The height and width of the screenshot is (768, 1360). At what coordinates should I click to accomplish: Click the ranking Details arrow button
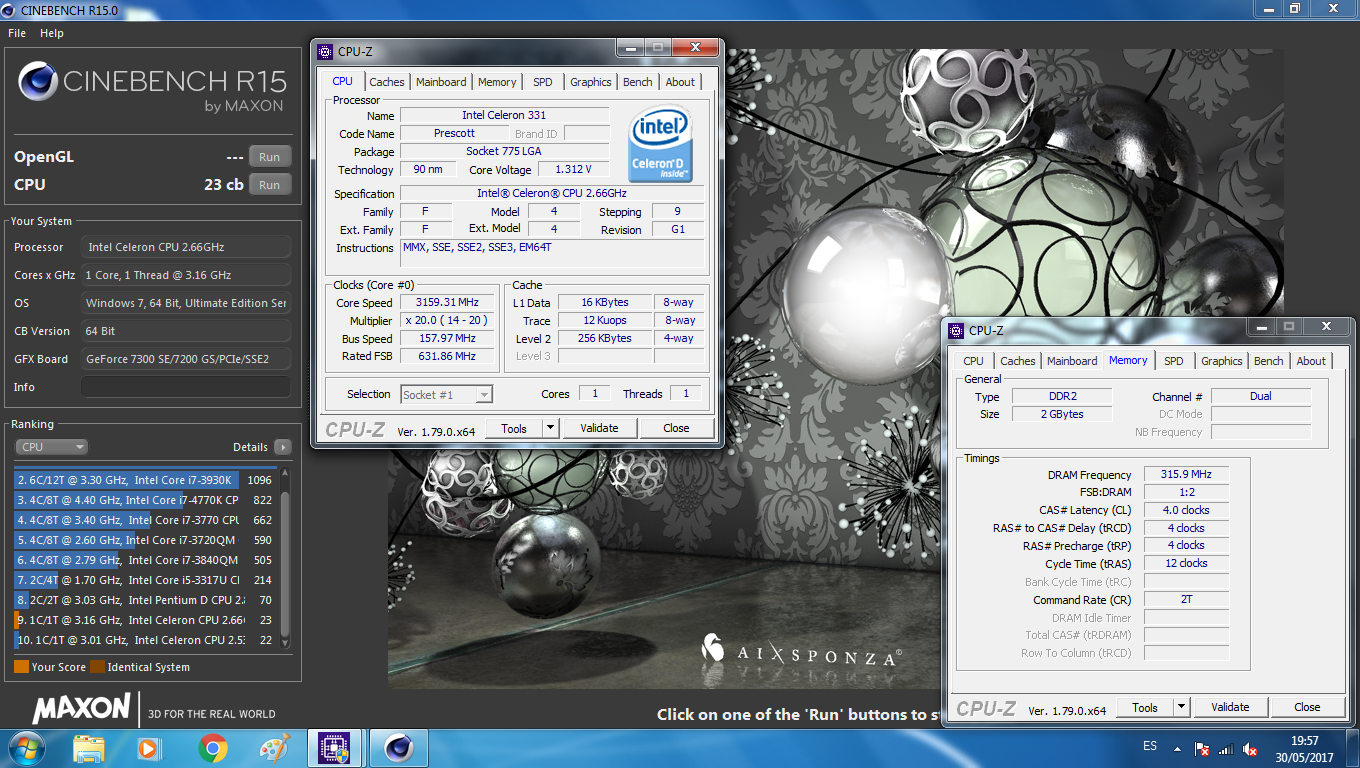283,447
